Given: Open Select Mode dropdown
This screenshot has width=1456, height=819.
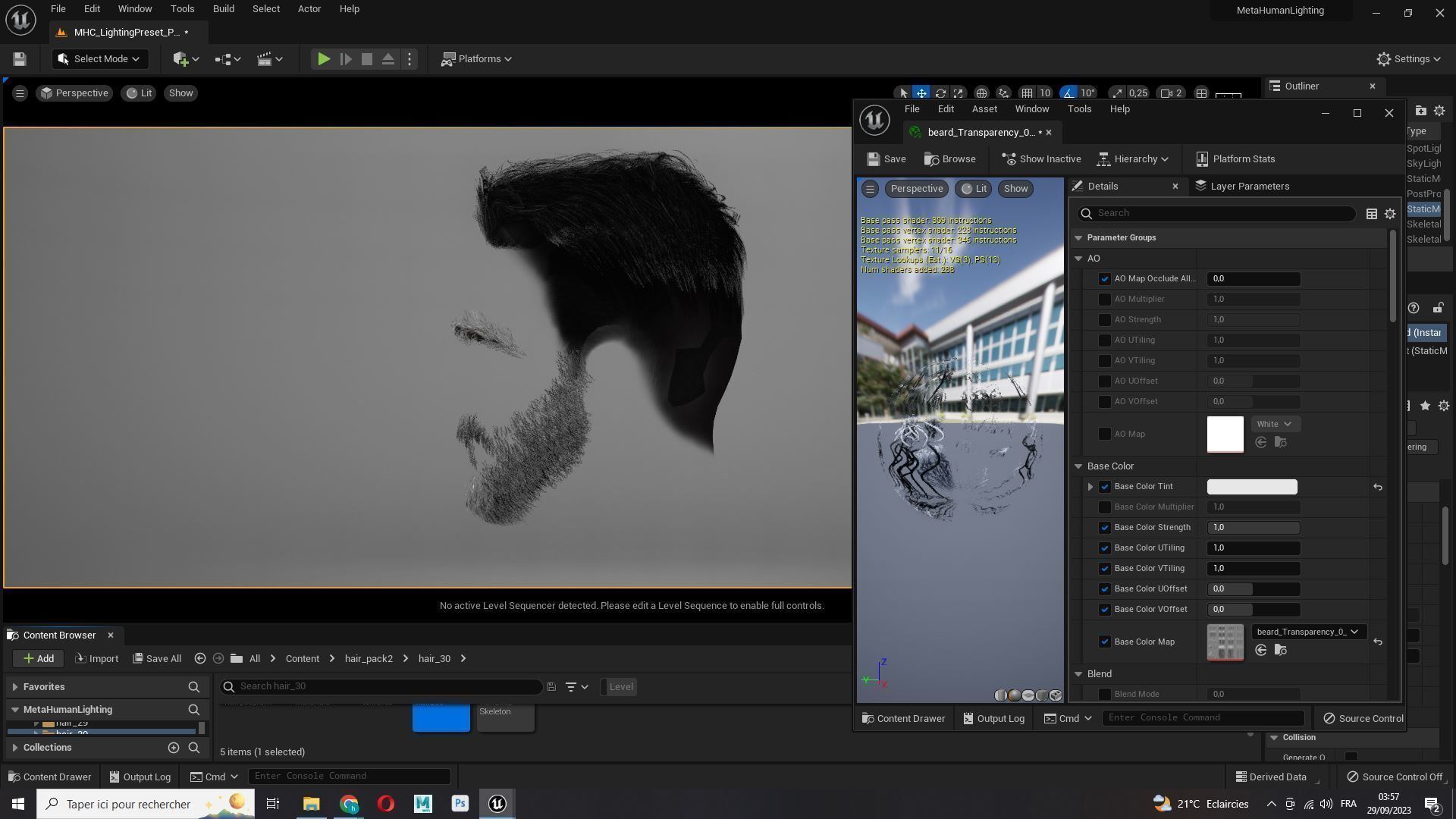Looking at the screenshot, I should 99,59.
